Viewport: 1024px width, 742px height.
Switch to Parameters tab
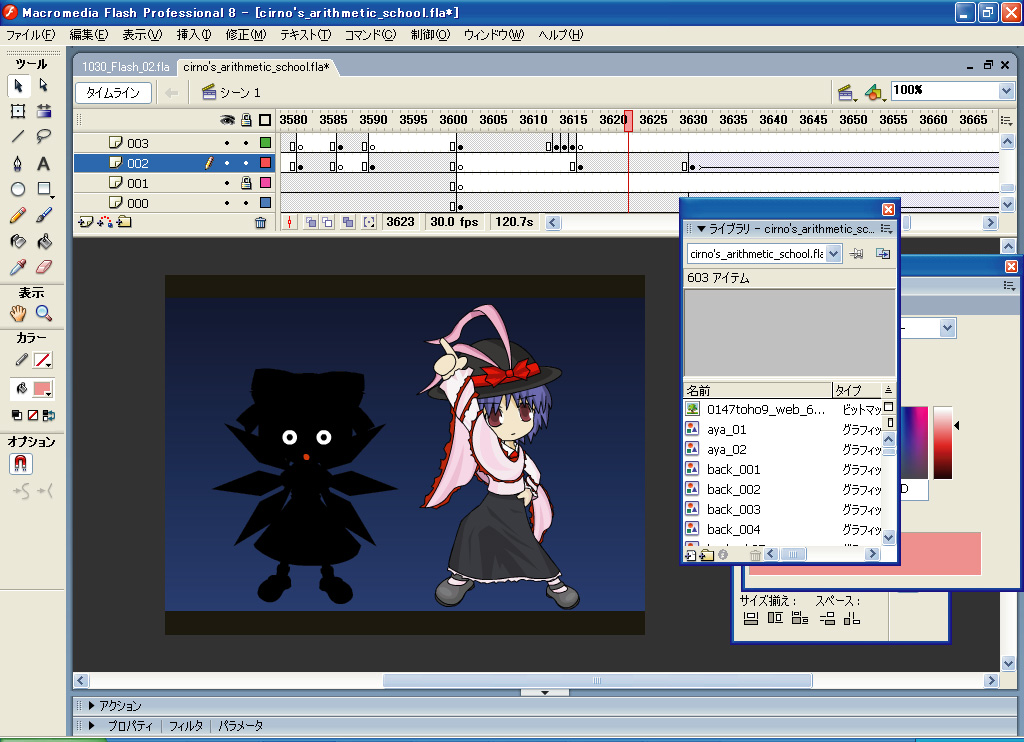coord(241,726)
